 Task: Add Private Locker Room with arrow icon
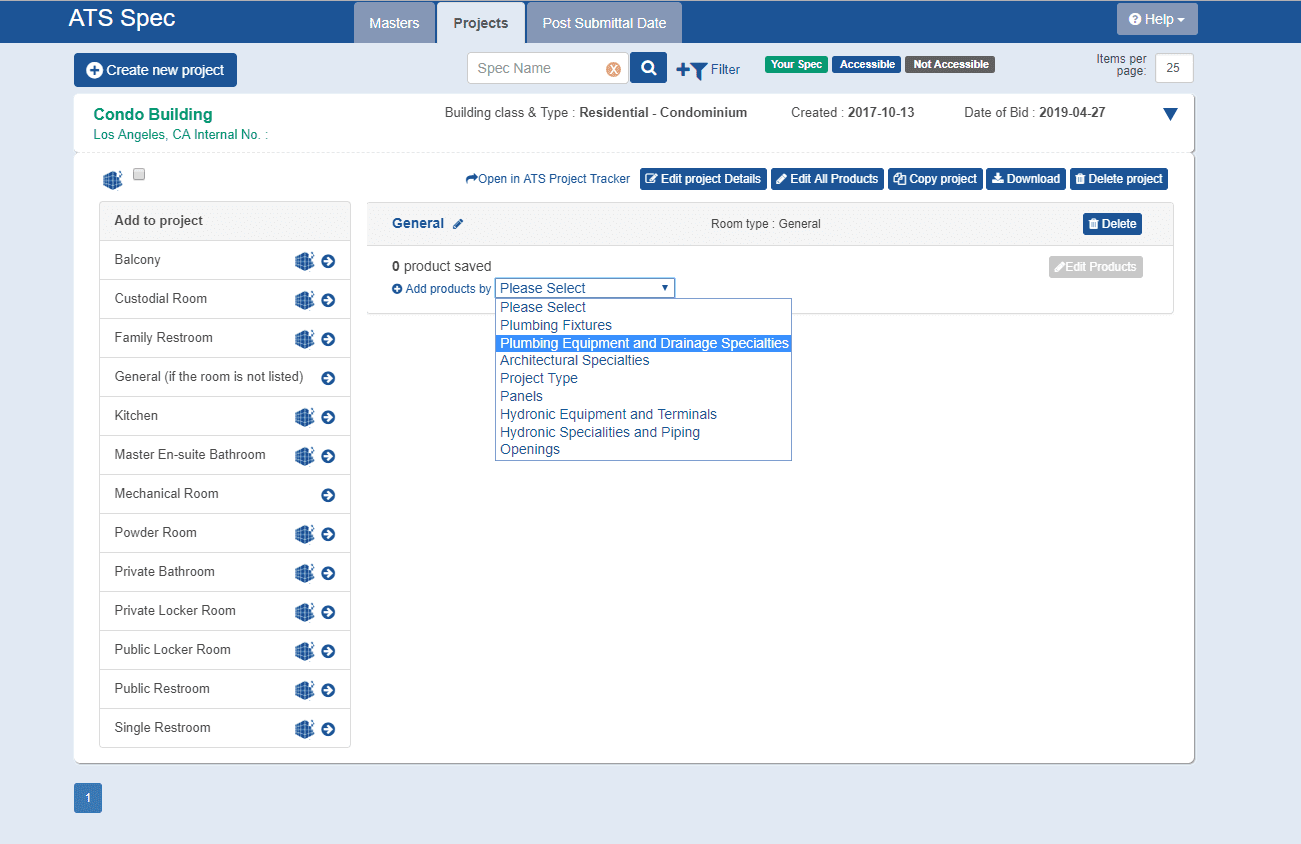tap(328, 613)
